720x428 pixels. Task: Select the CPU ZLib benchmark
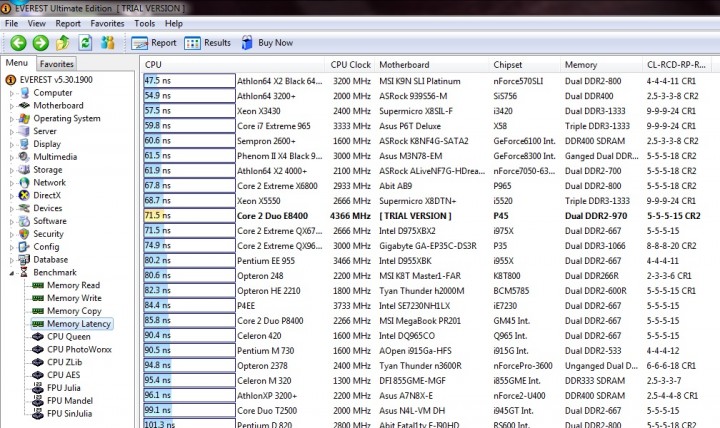coord(64,363)
